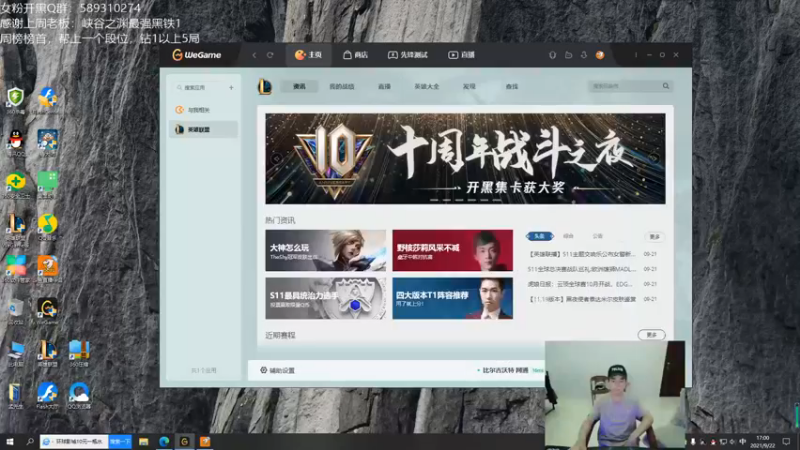Click the League of Legends logo icon
The image size is (800, 450).
tap(265, 86)
